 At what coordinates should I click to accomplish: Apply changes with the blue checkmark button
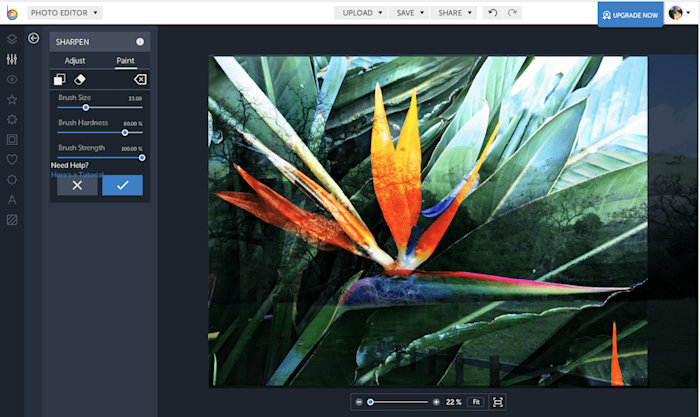tap(122, 185)
